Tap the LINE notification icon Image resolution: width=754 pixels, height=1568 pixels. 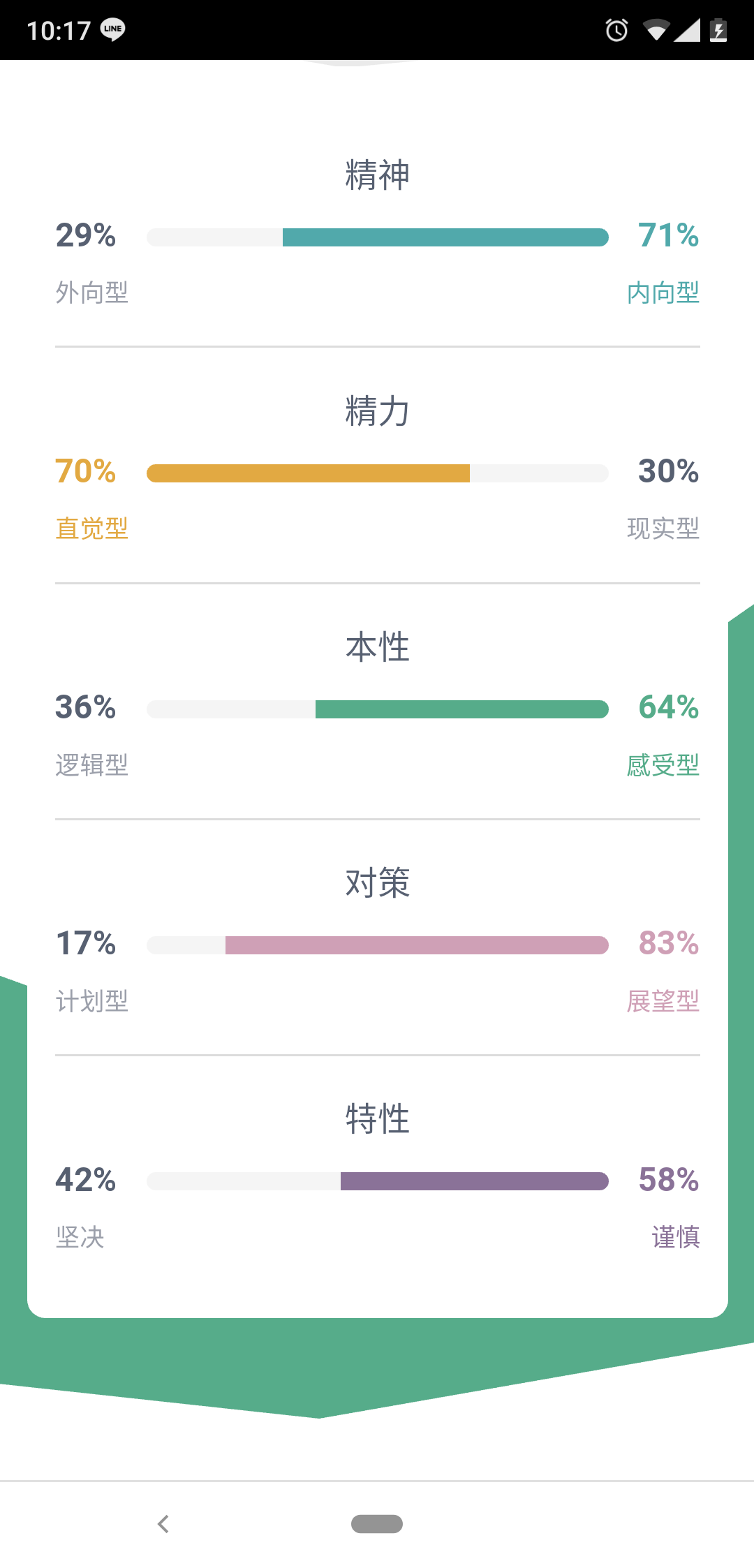113,29
